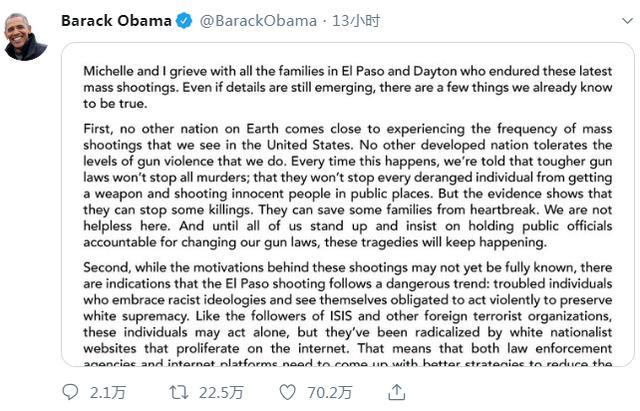
Task: Retweet using the retweet arrows icon
Action: 179,393
